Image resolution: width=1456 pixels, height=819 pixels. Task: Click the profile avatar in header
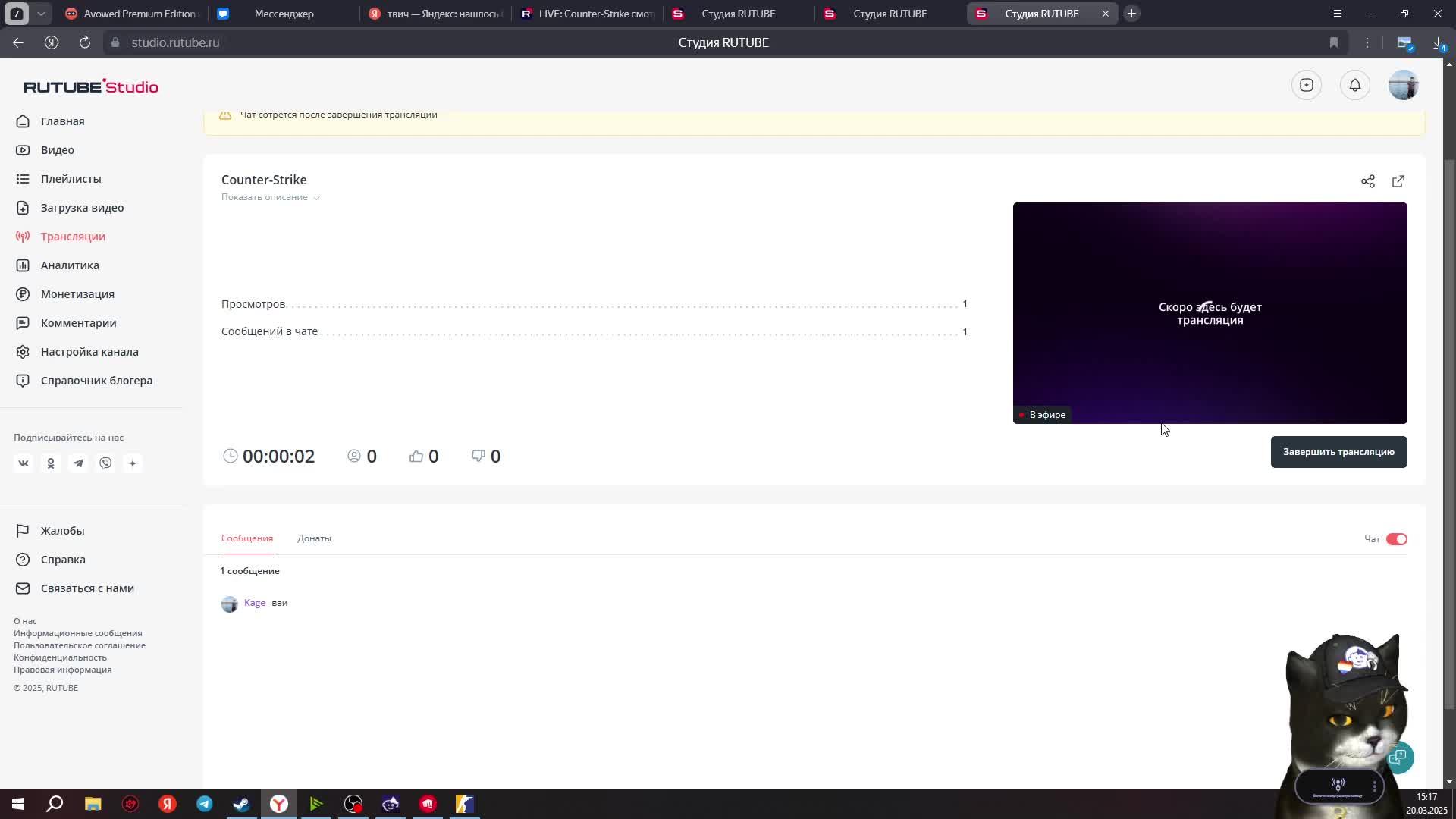[x=1403, y=85]
